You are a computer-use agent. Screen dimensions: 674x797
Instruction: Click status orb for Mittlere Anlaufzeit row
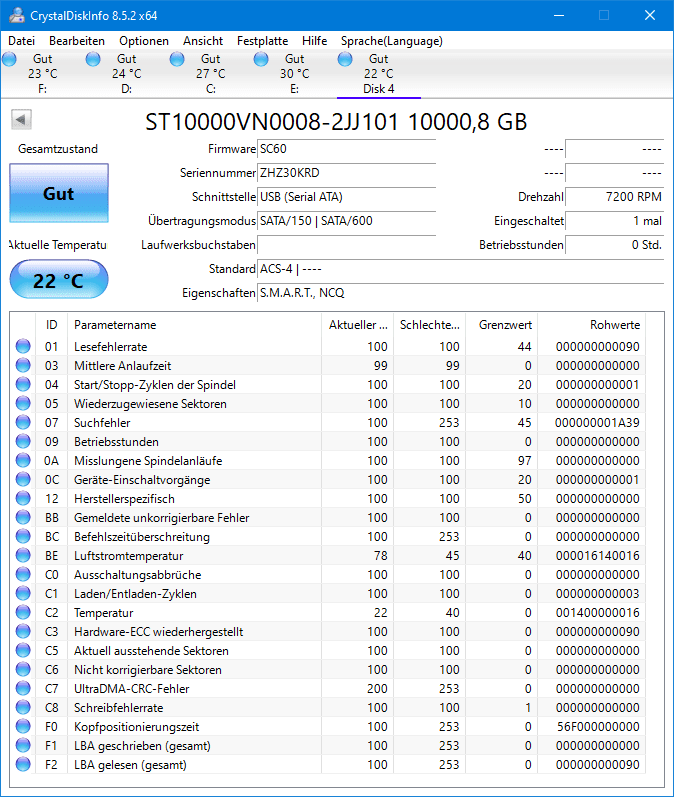(x=23, y=365)
